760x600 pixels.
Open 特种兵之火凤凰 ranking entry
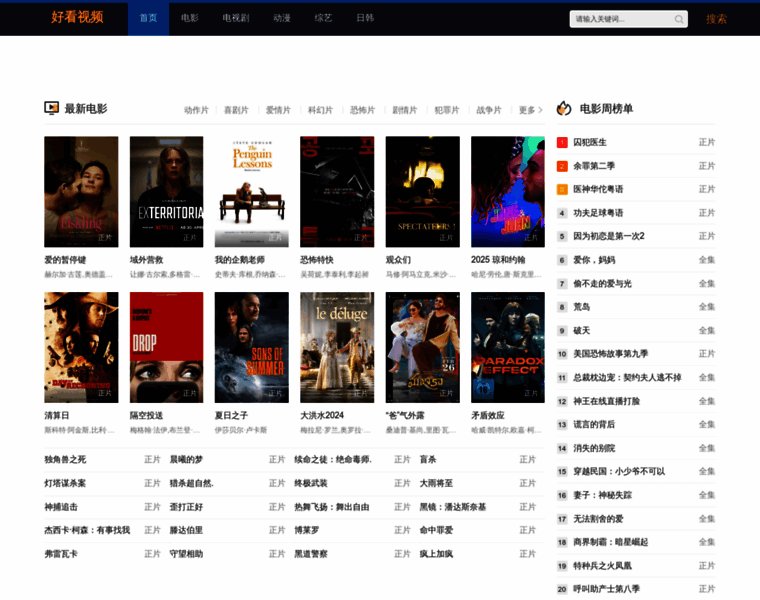click(602, 566)
